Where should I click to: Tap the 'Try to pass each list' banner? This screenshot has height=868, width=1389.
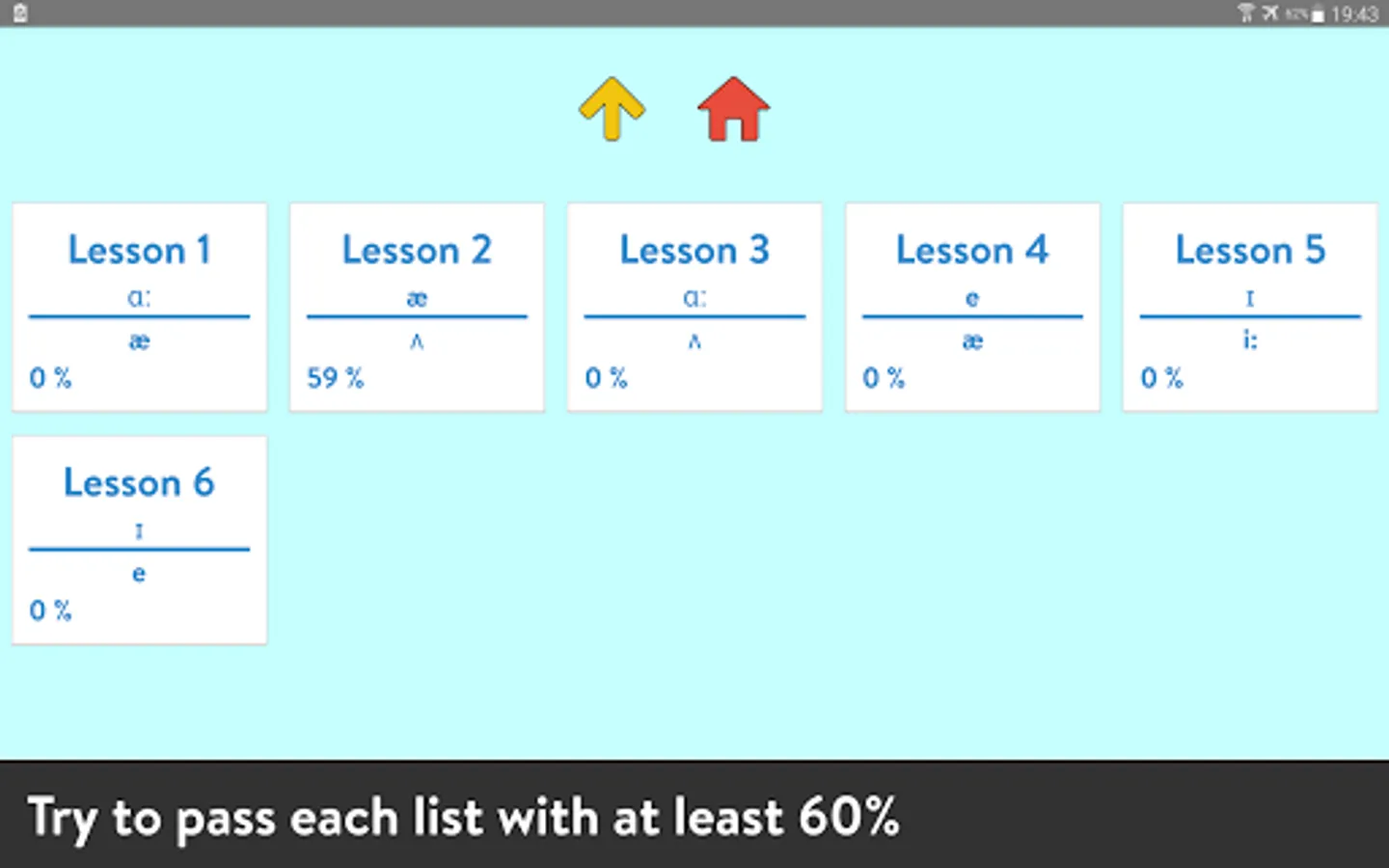click(x=463, y=817)
